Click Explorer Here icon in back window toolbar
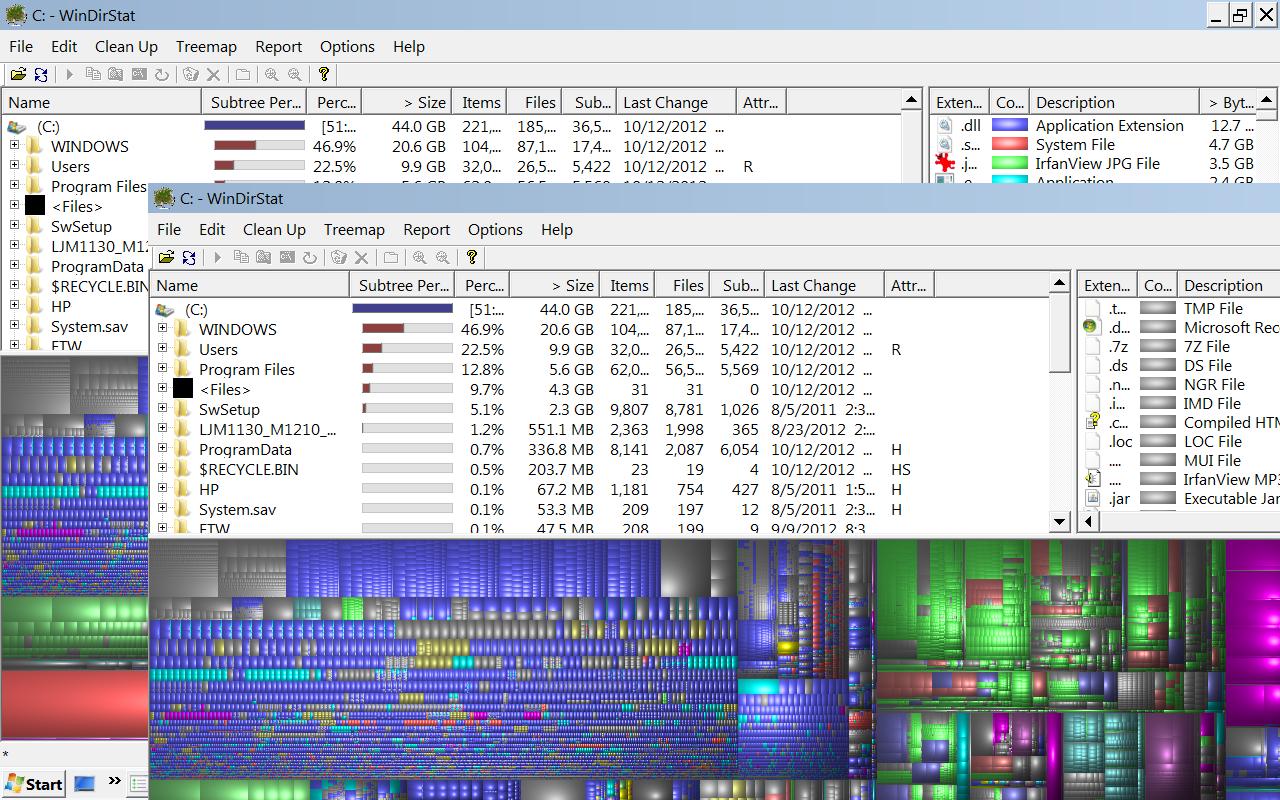Image resolution: width=1280 pixels, height=800 pixels. (x=115, y=74)
